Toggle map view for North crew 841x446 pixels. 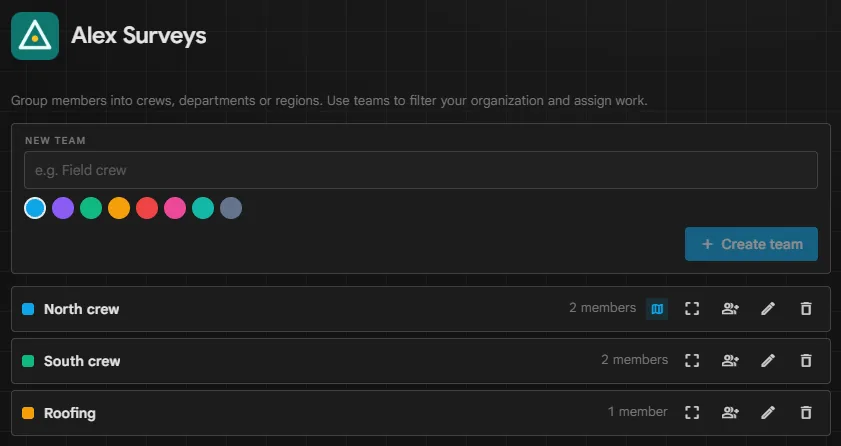click(x=657, y=309)
